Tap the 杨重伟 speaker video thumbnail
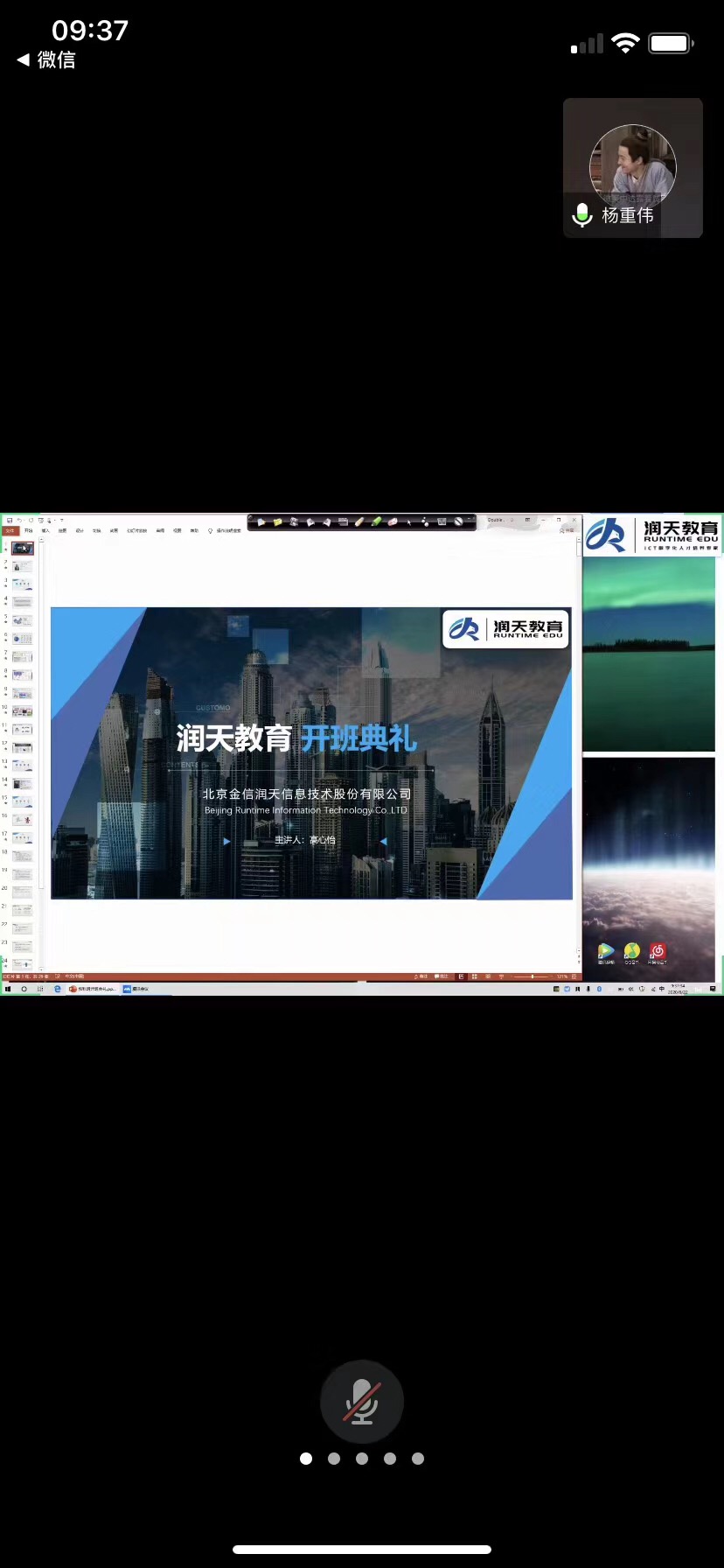Image resolution: width=724 pixels, height=1568 pixels. [632, 168]
